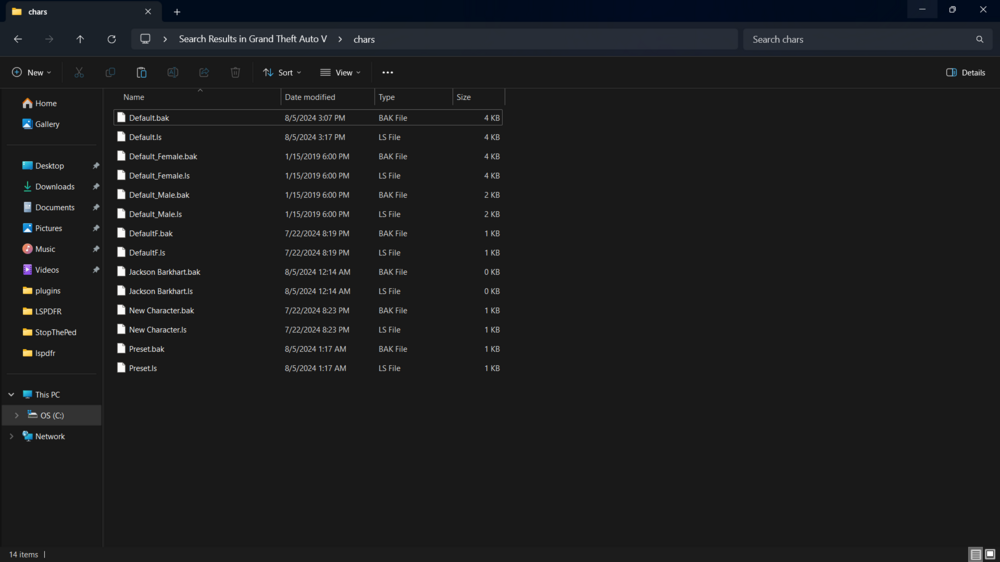
Task: Switch to large thumbnails view icon
Action: (x=990, y=554)
